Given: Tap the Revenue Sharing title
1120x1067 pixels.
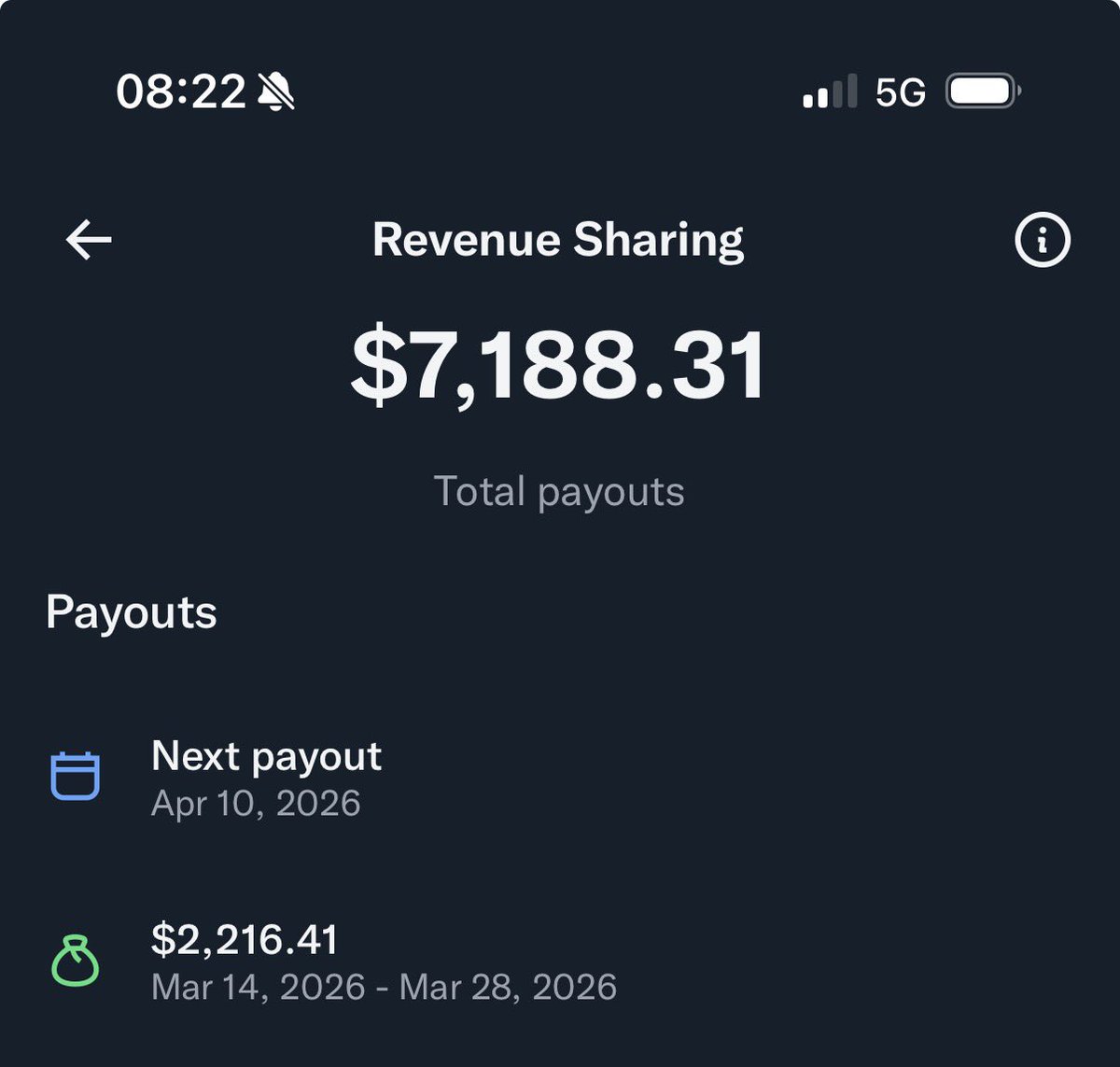Looking at the screenshot, I should [x=558, y=241].
